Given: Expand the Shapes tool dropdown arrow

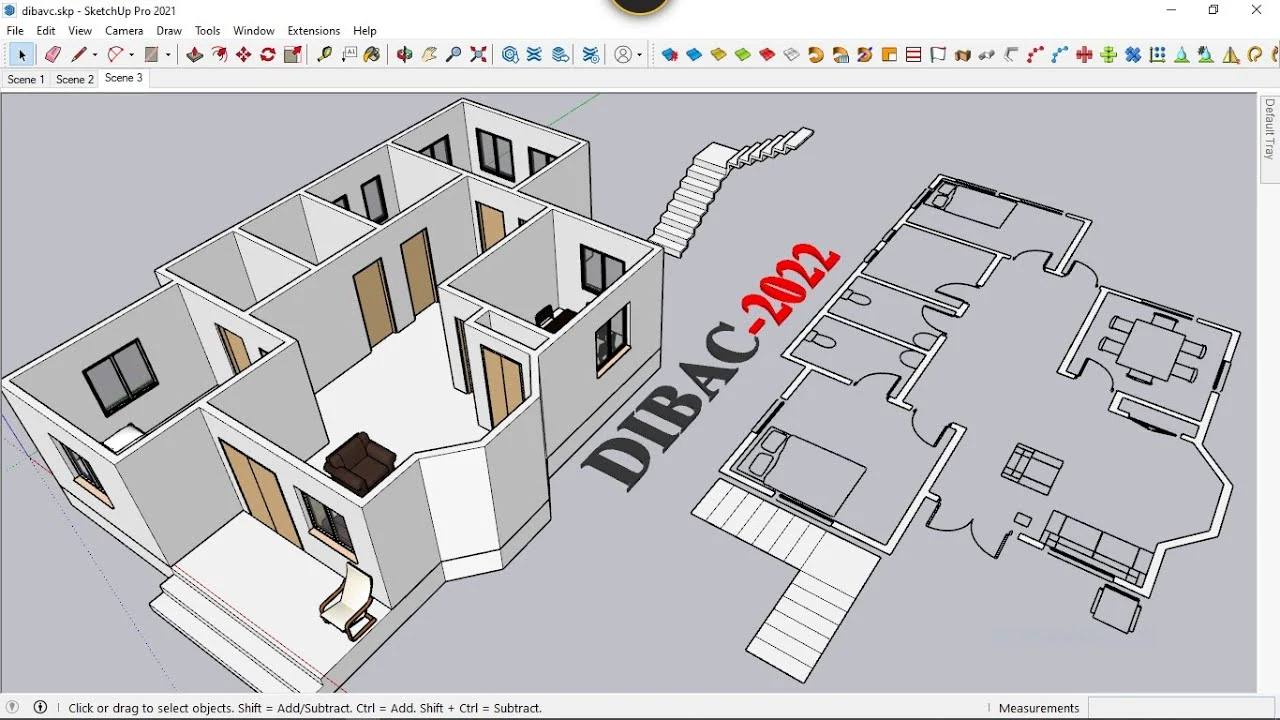Looking at the screenshot, I should coord(168,55).
